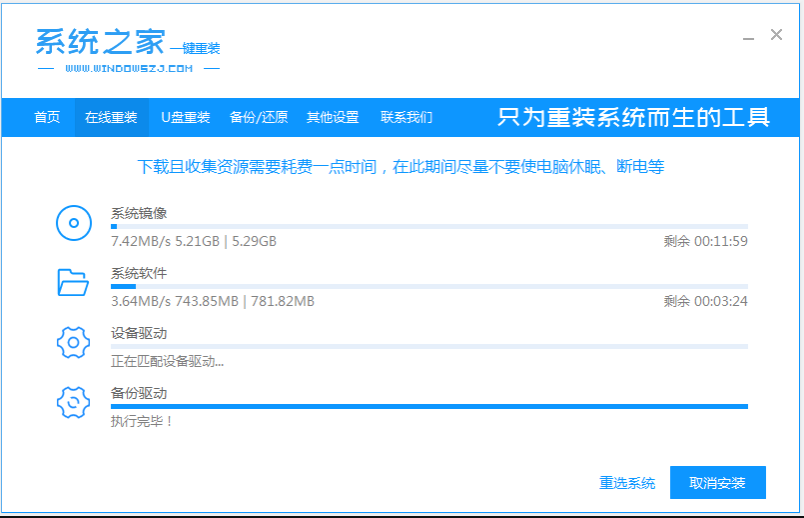Screen dimensions: 804x518
Task: Click the 系统之家 logo
Action: click(100, 42)
